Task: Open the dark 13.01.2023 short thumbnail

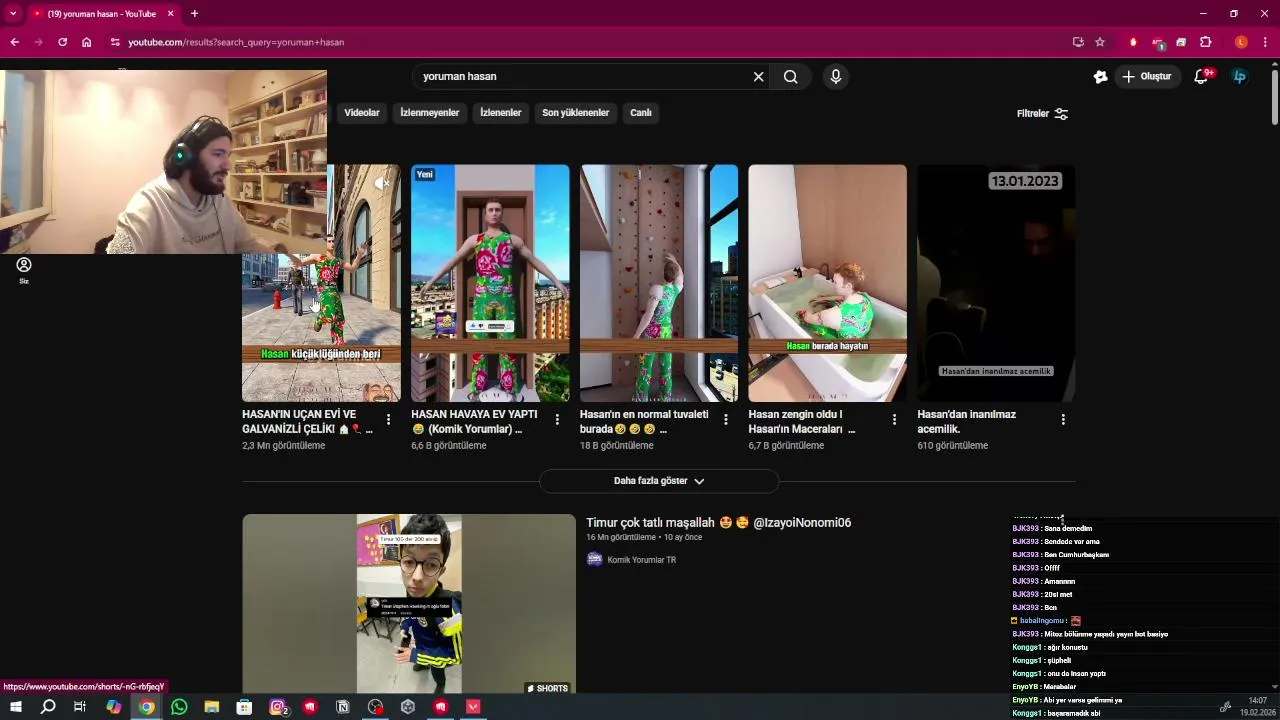Action: 996,283
